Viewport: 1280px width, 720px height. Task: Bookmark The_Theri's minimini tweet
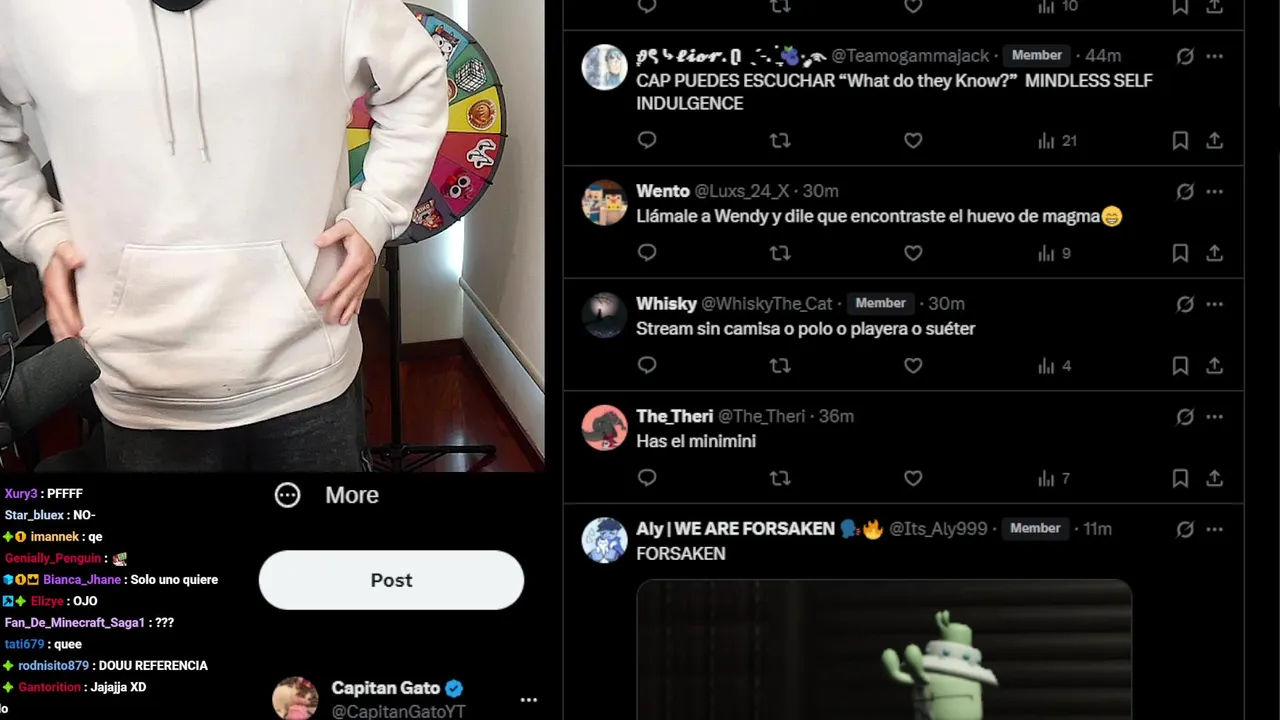click(1180, 479)
